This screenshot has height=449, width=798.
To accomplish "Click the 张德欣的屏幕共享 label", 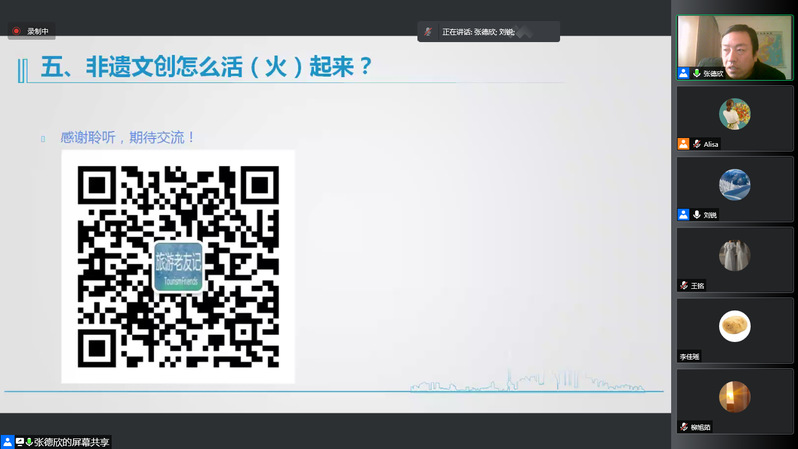I will click(x=72, y=441).
